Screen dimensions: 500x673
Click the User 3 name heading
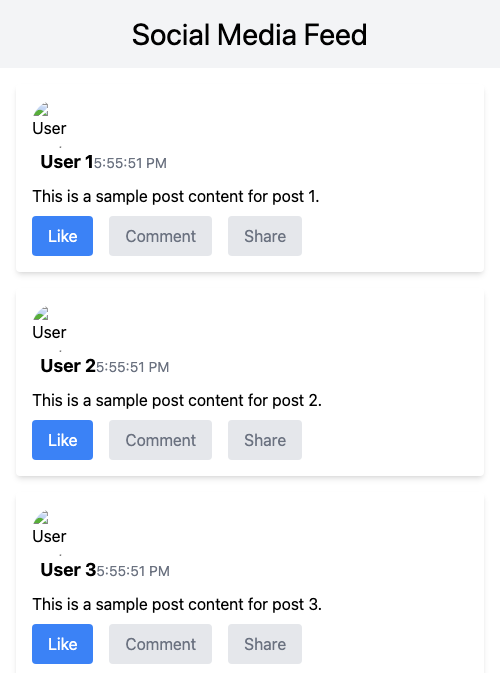click(68, 570)
